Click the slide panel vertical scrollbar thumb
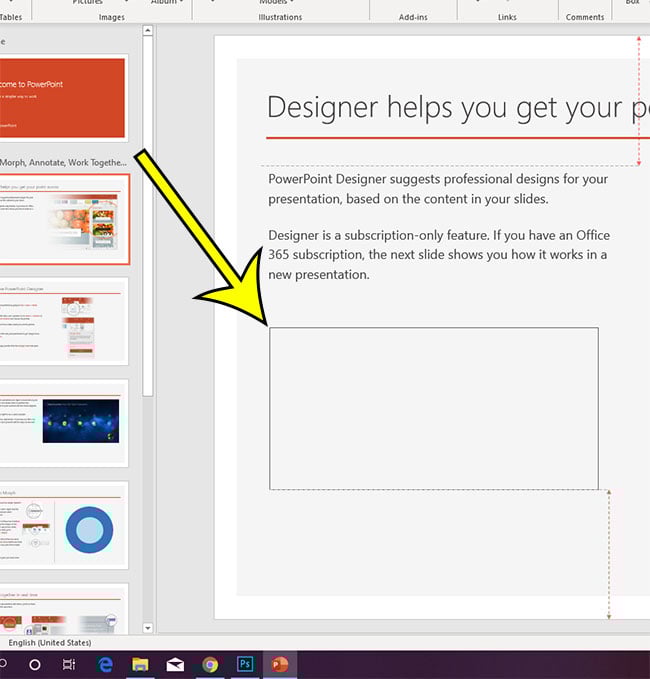Screen dimensions: 650x679 point(147,216)
